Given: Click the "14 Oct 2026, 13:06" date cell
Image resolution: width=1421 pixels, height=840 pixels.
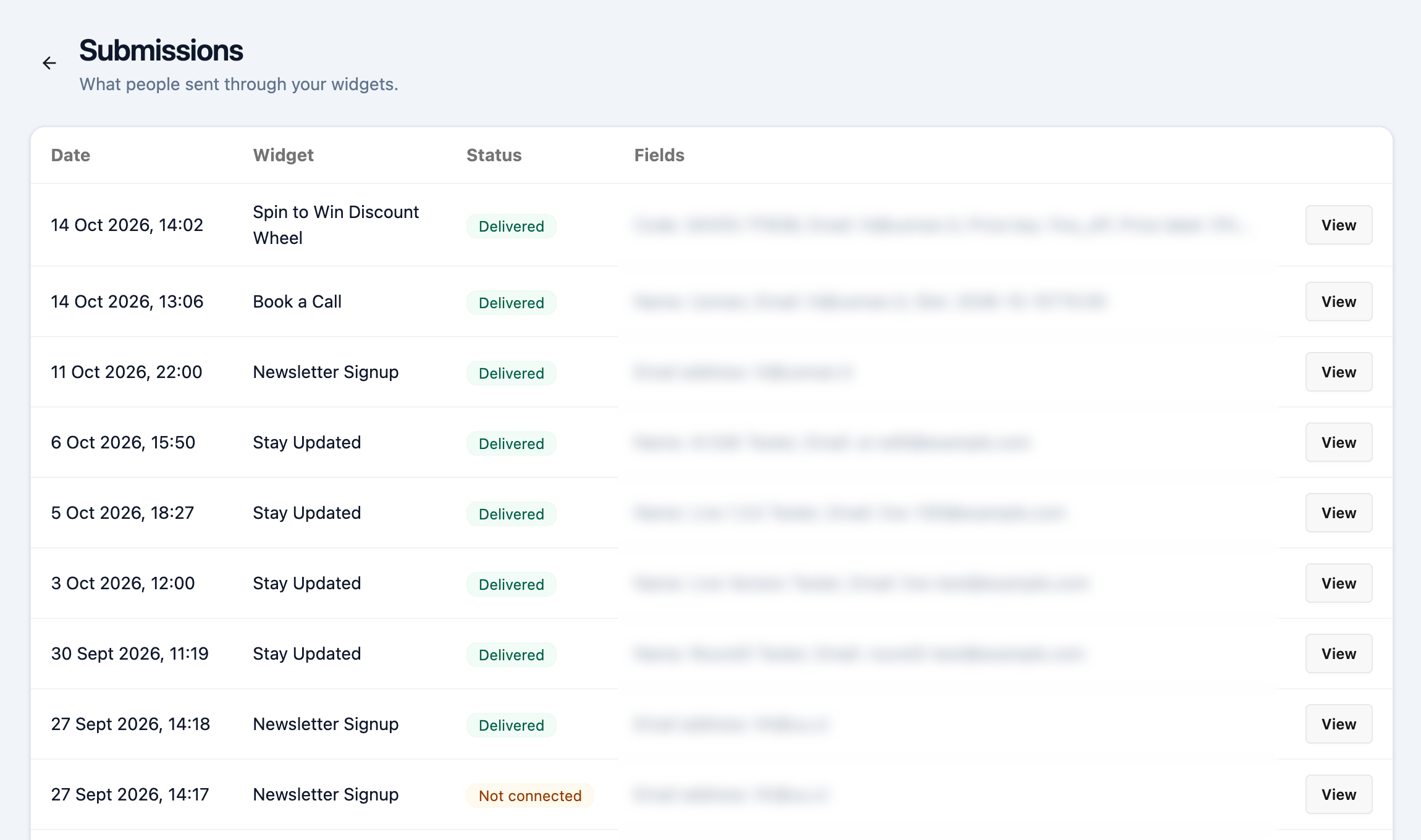Looking at the screenshot, I should [x=127, y=301].
